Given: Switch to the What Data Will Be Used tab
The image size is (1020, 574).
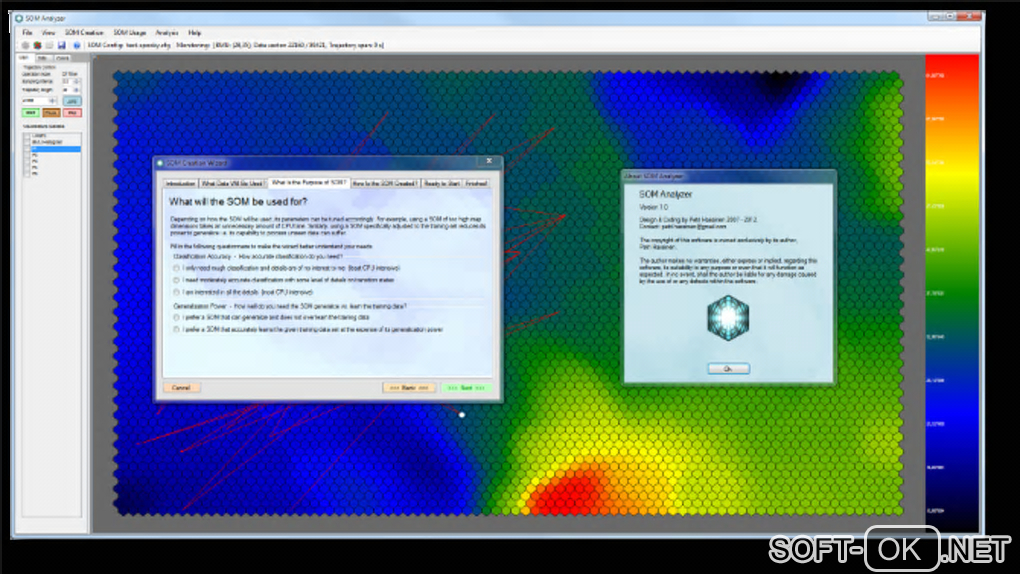Looking at the screenshot, I should tap(233, 184).
